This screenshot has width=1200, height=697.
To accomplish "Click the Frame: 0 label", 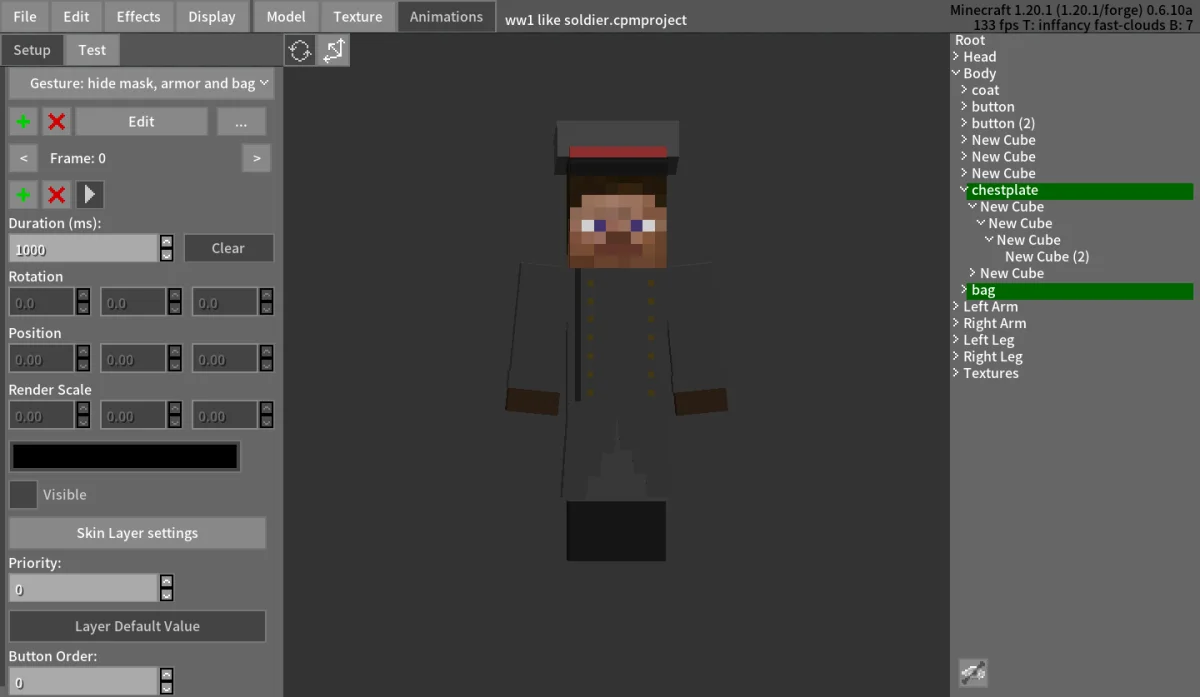I will click(78, 158).
